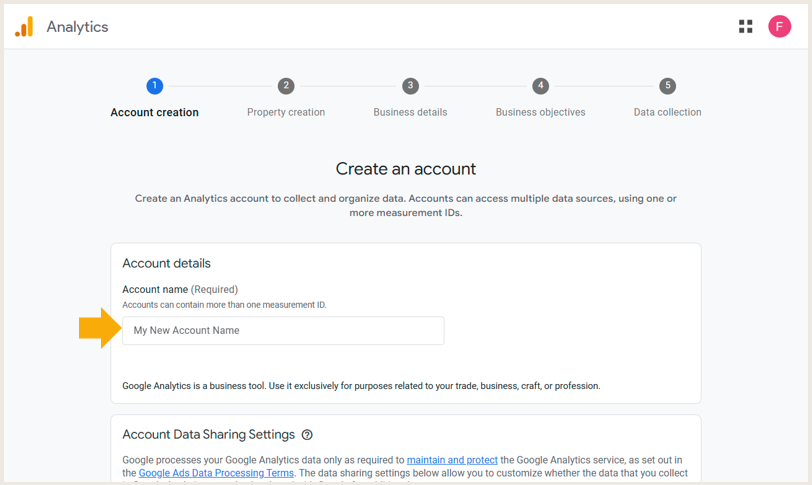Go to the Business objectives step label

pyautogui.click(x=540, y=112)
